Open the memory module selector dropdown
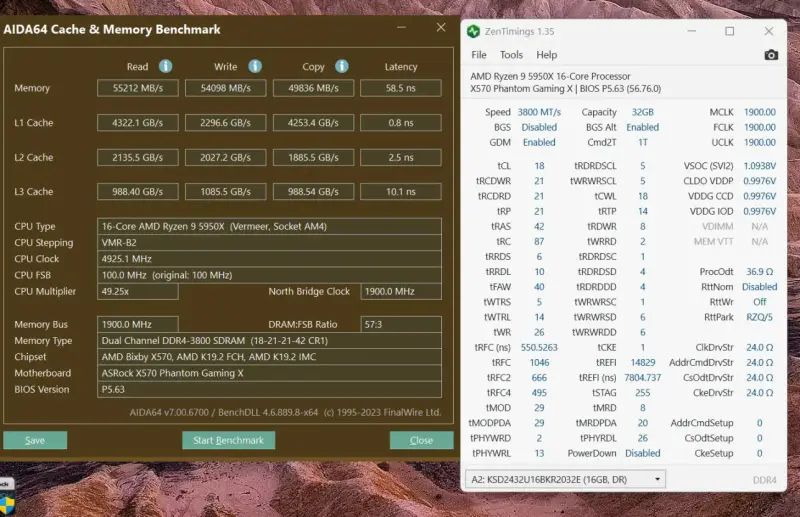This screenshot has height=517, width=800. [x=565, y=479]
